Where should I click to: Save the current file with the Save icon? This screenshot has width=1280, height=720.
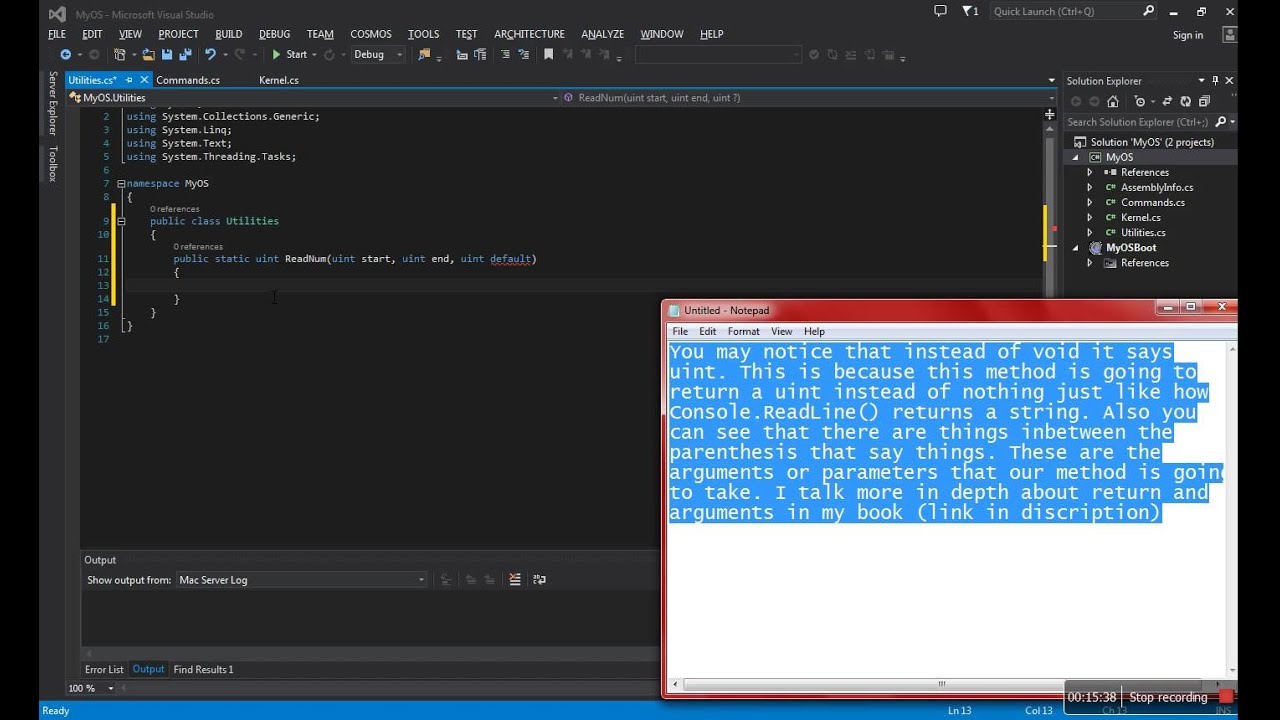coord(166,54)
